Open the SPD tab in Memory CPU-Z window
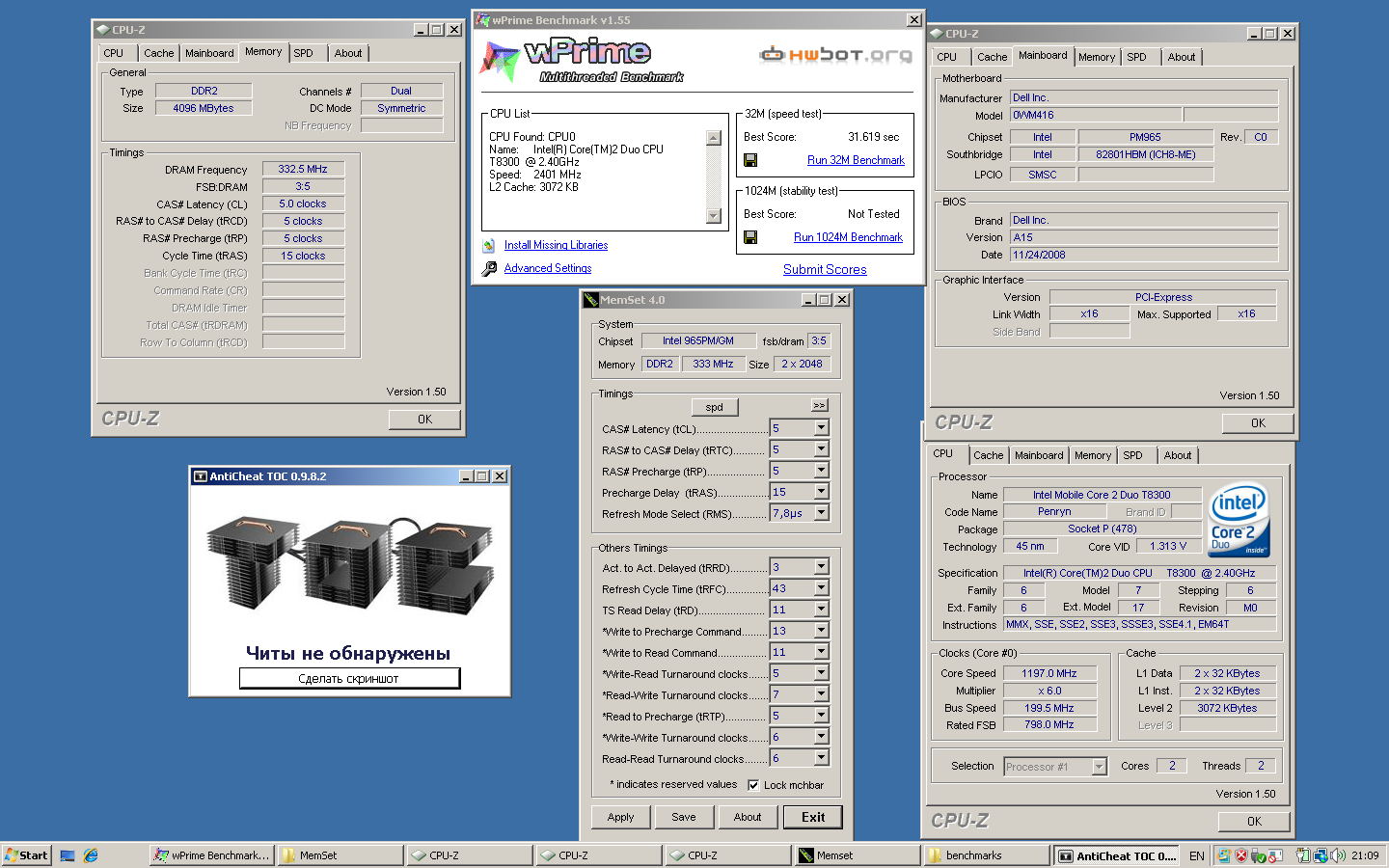Viewport: 1389px width, 868px height. tap(303, 53)
